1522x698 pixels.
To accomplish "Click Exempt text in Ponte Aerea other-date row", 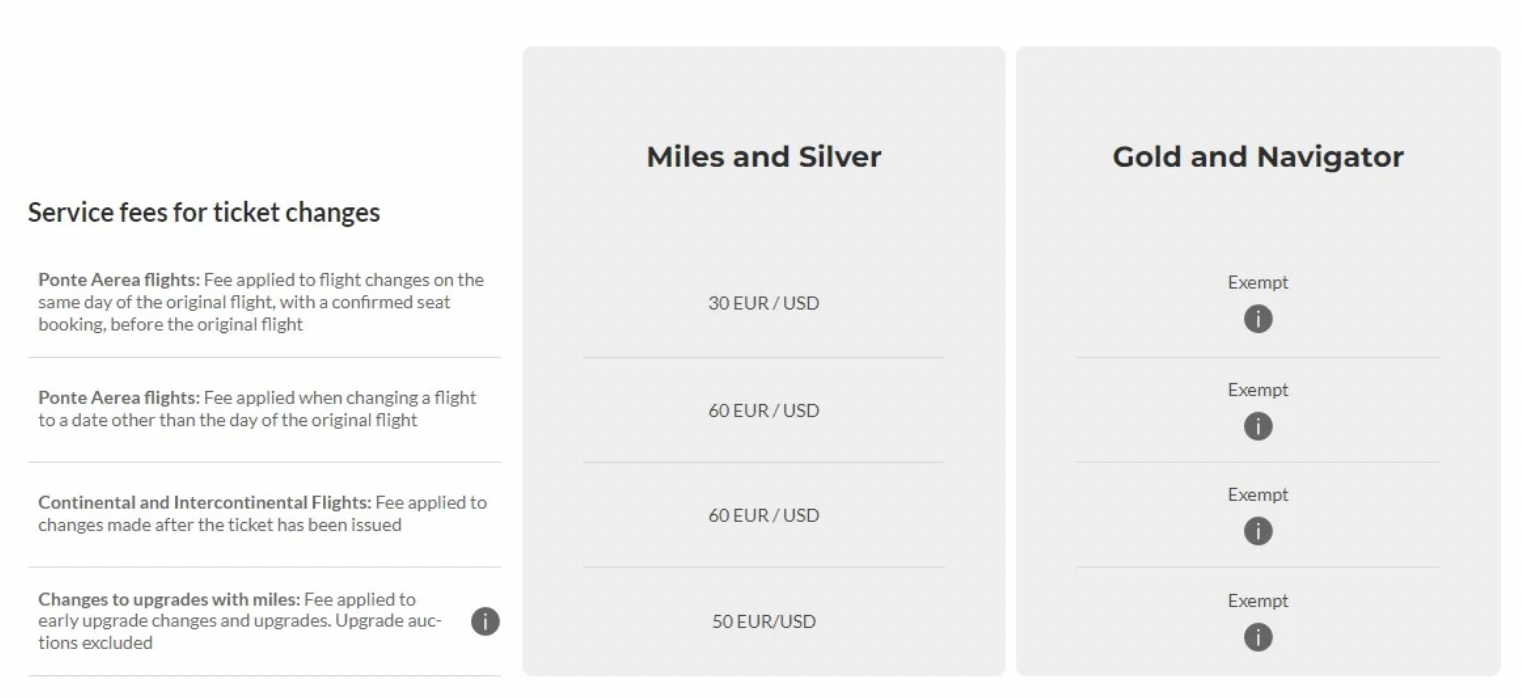I will 1258,390.
